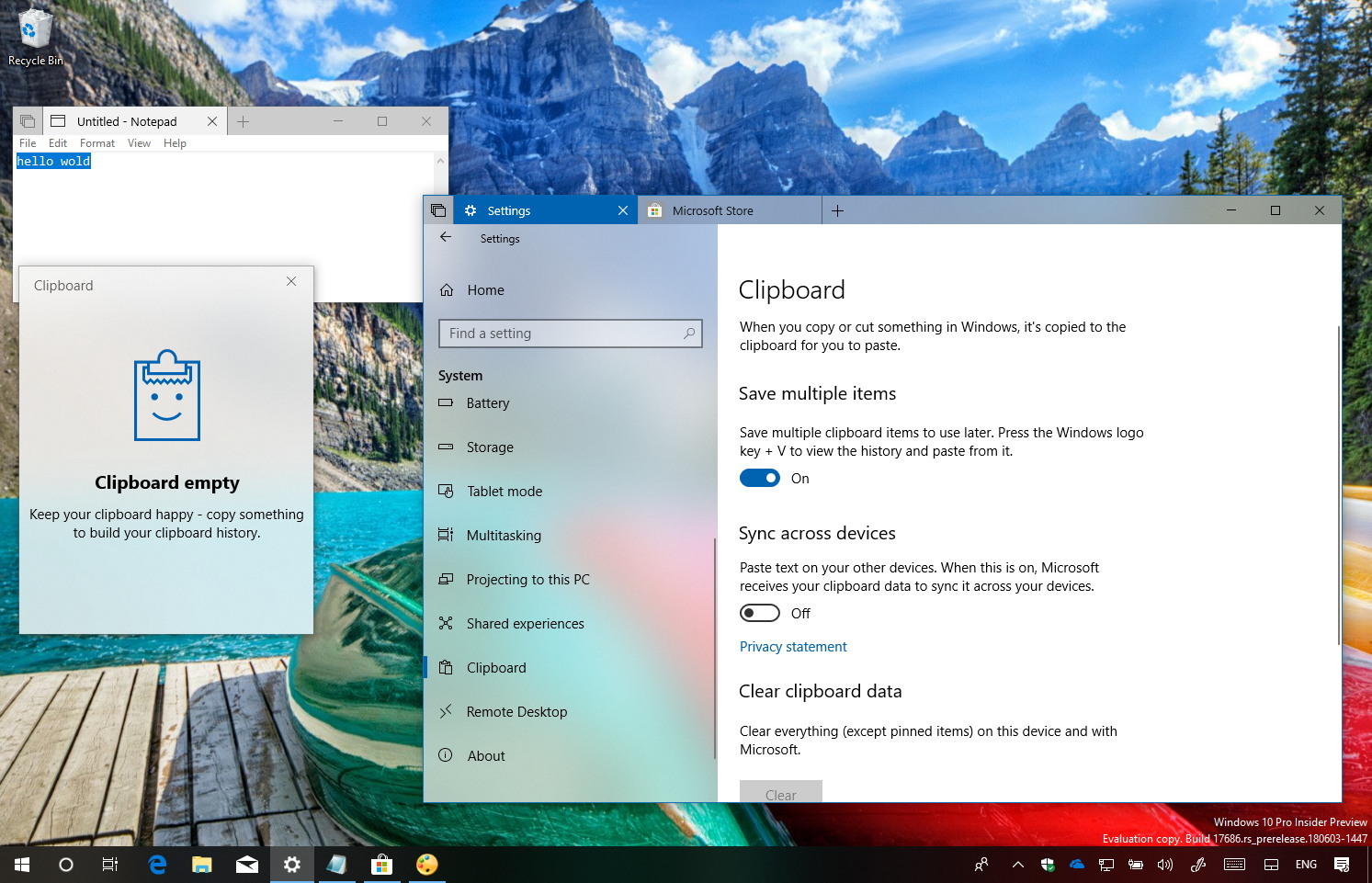Enable Sync across devices toggle
This screenshot has height=883, width=1372.
759,613
